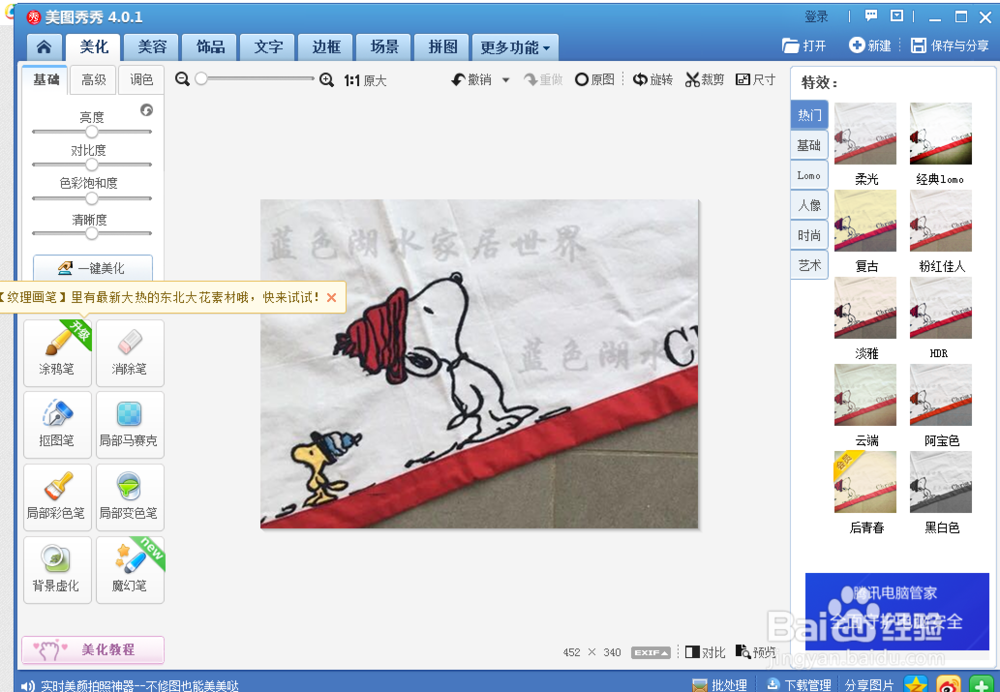Select the 抠图笔 cutout tool
Viewport: 1000px width, 692px height.
(57, 425)
